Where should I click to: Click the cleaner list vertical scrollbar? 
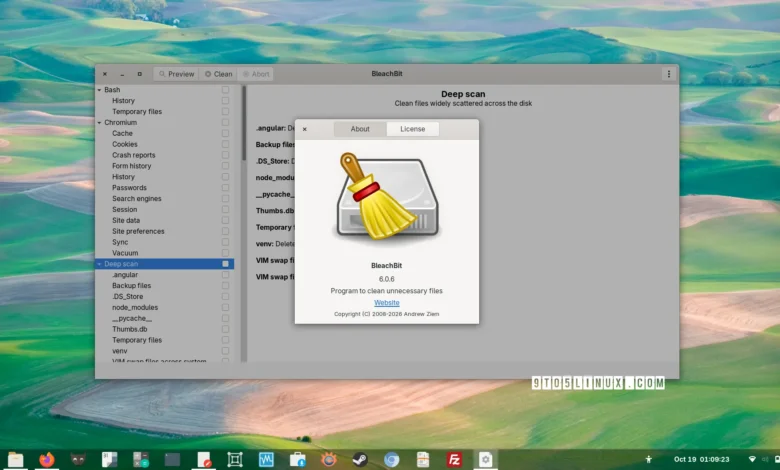pos(244,123)
